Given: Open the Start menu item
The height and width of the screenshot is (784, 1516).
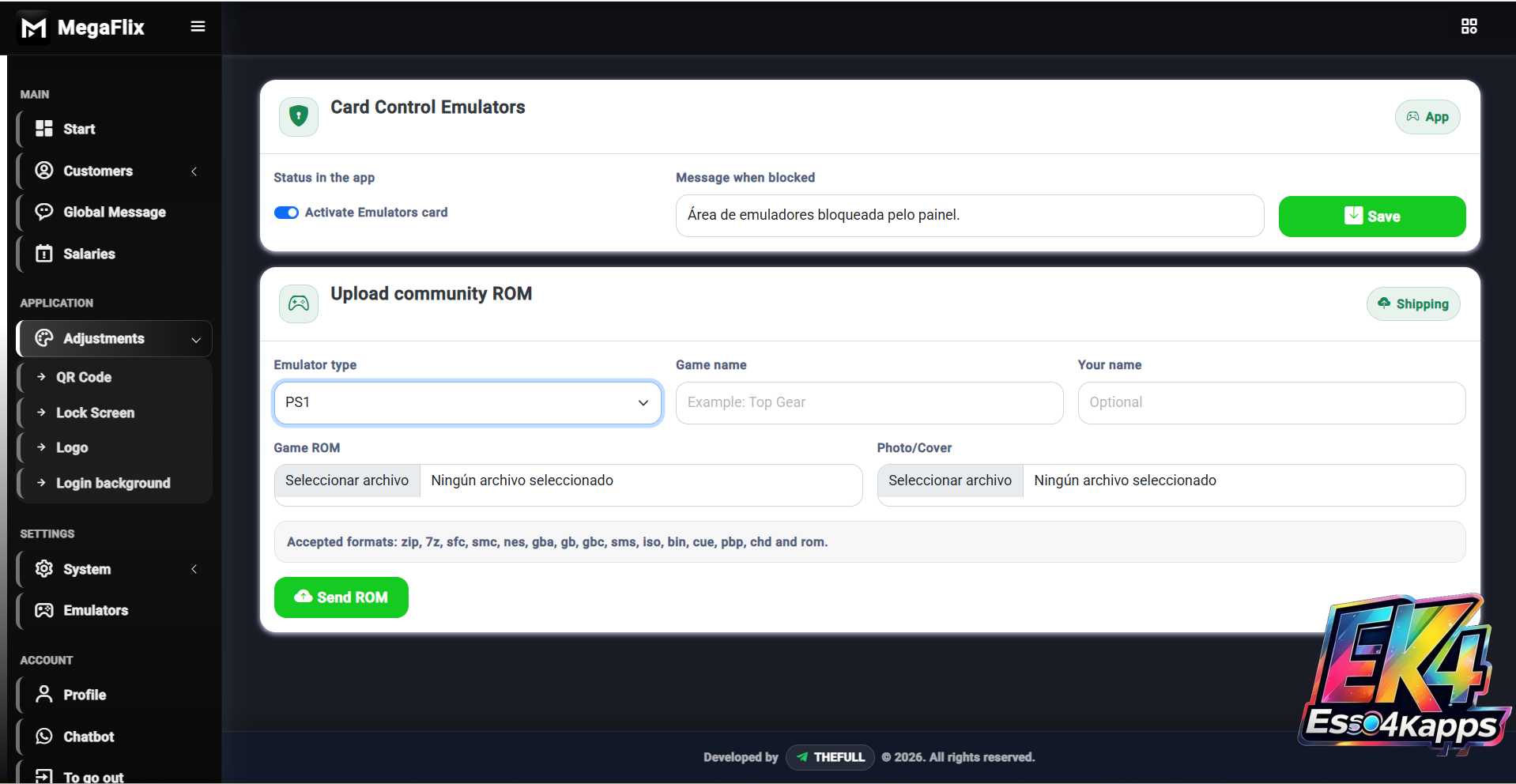Looking at the screenshot, I should click(x=115, y=129).
